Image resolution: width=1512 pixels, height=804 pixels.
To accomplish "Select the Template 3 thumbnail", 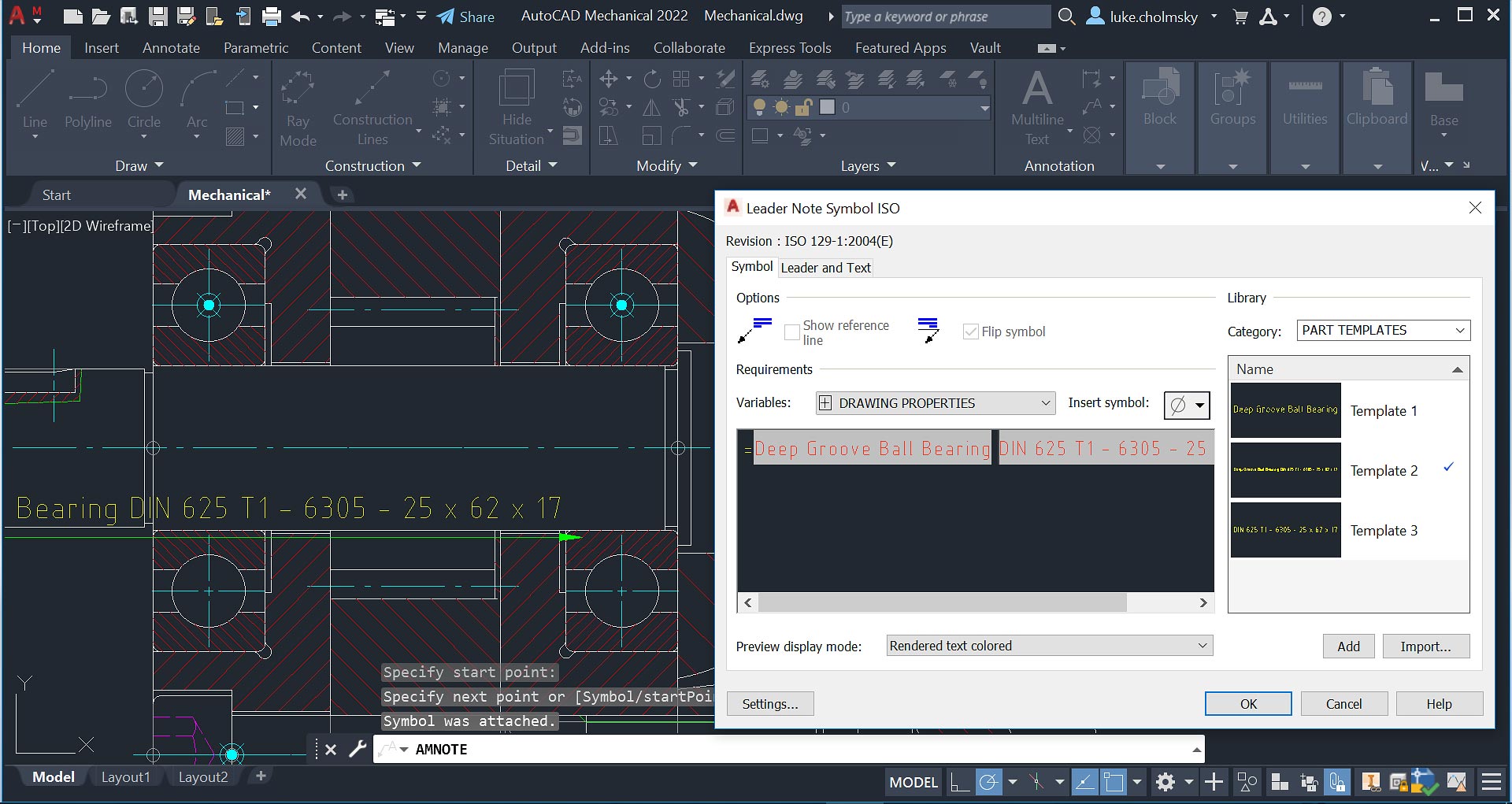I will coord(1285,531).
